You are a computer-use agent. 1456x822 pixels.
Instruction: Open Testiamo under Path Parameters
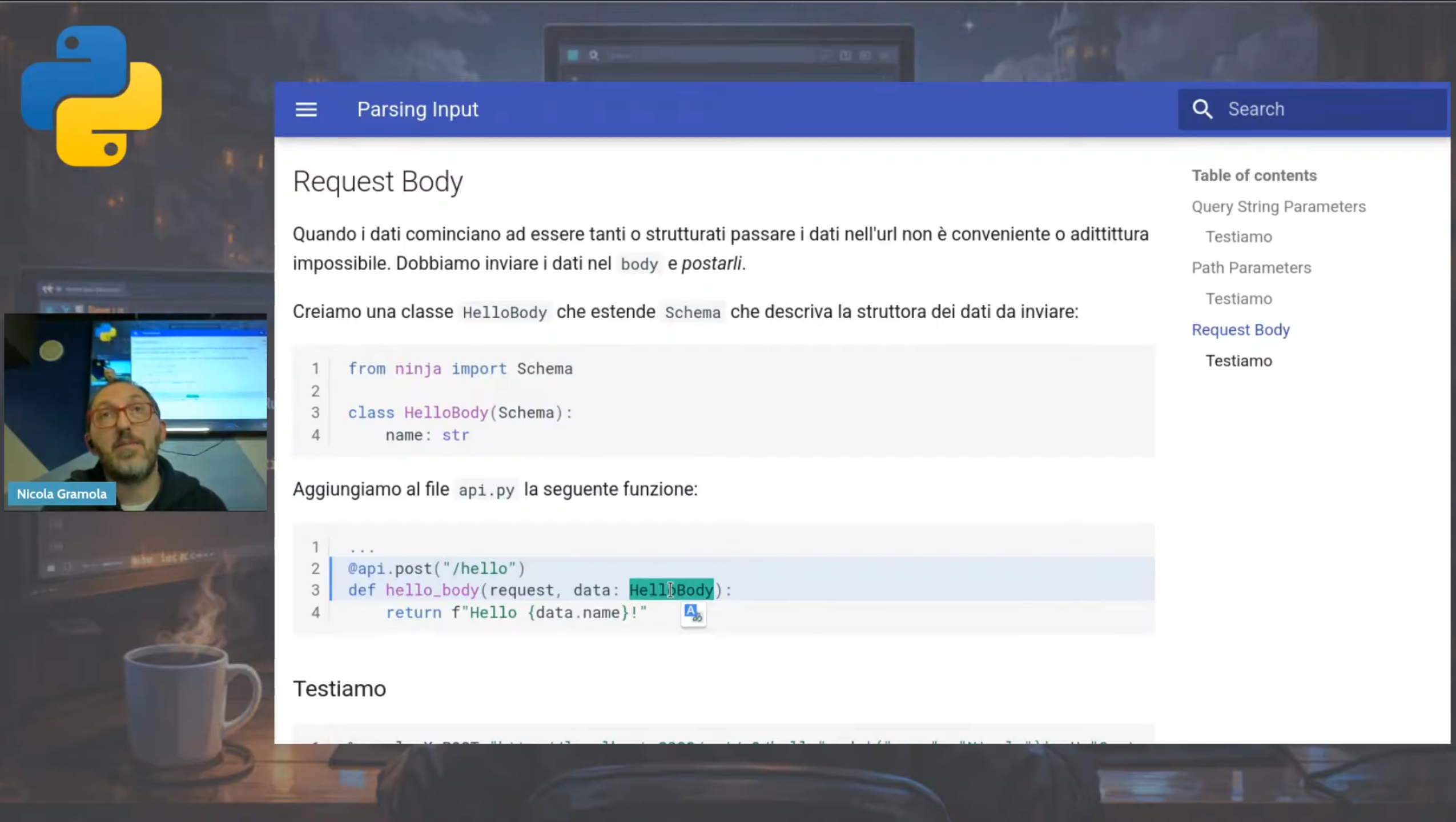point(1238,299)
